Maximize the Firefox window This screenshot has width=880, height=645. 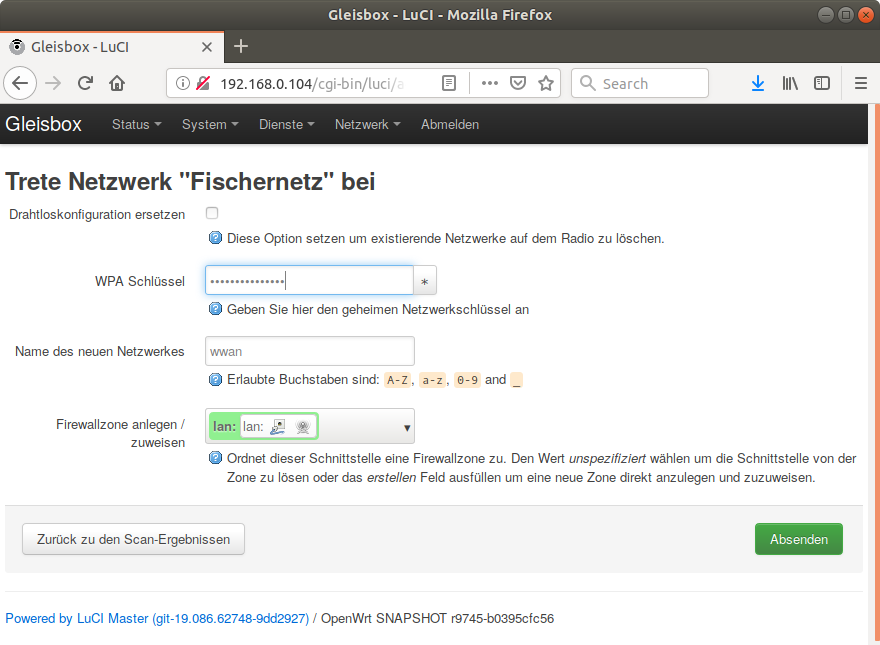[x=845, y=15]
